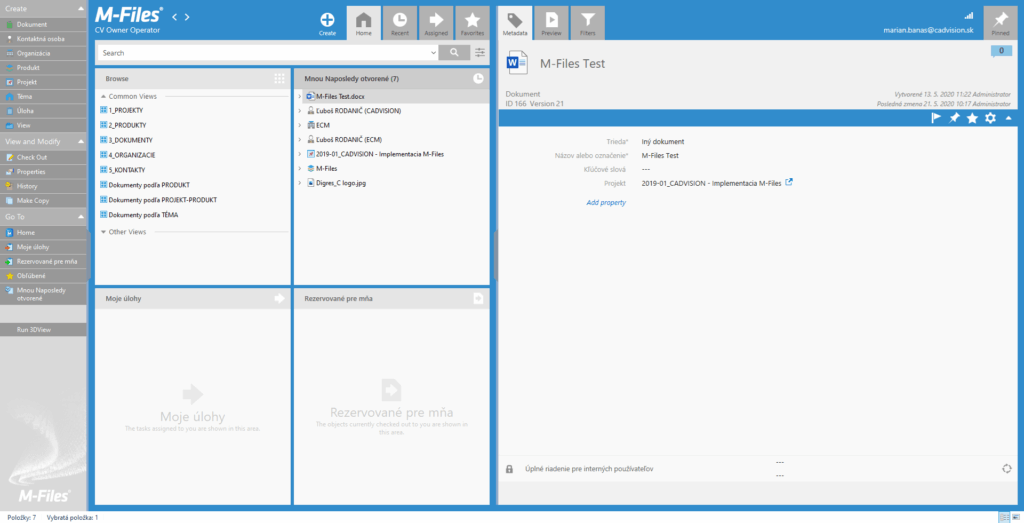Screen dimensions: 1024x523
Task: Select Ľuboš RODANIČ (CADVISION) item
Action: click(359, 111)
